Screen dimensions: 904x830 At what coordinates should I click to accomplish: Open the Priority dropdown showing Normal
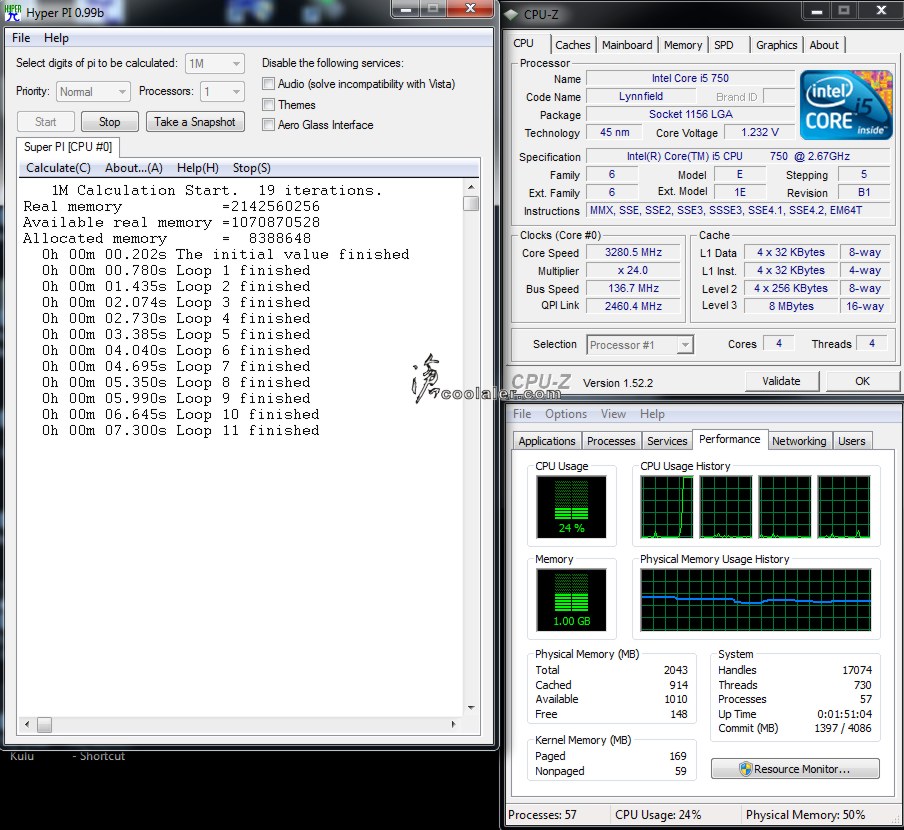(93, 92)
